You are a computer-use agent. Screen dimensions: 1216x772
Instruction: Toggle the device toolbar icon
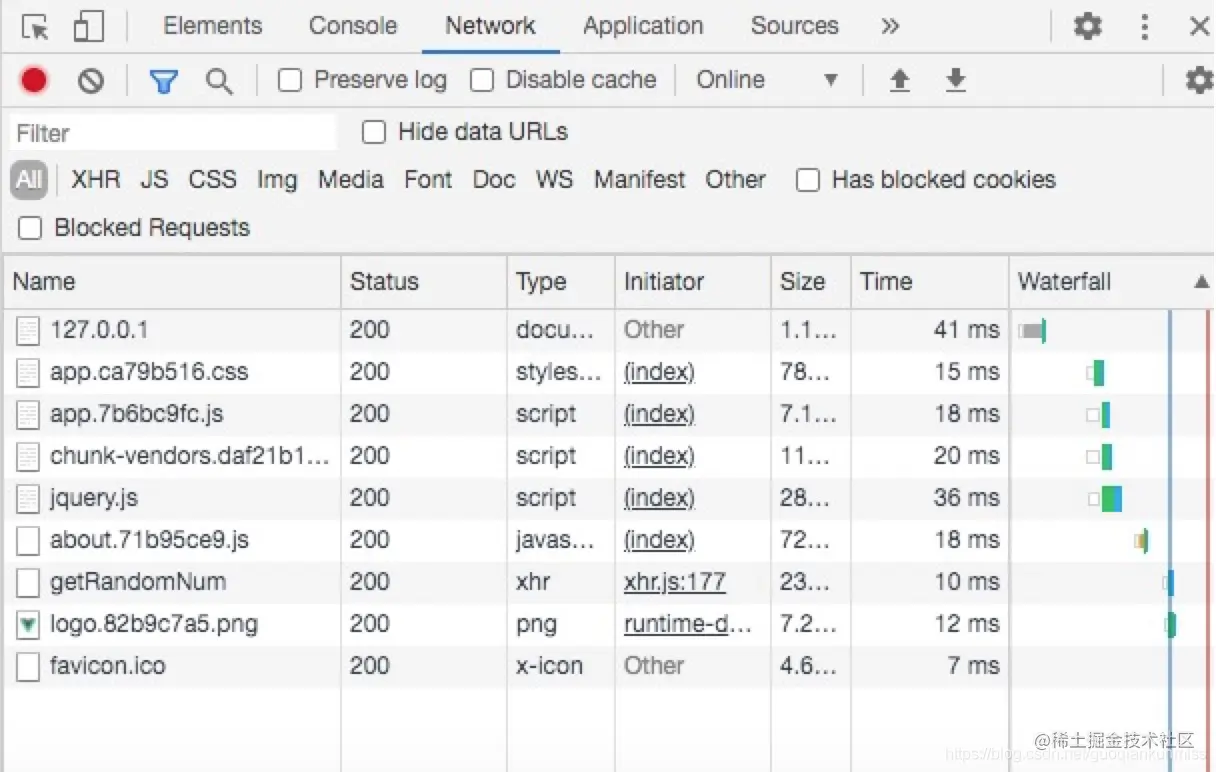(x=88, y=26)
